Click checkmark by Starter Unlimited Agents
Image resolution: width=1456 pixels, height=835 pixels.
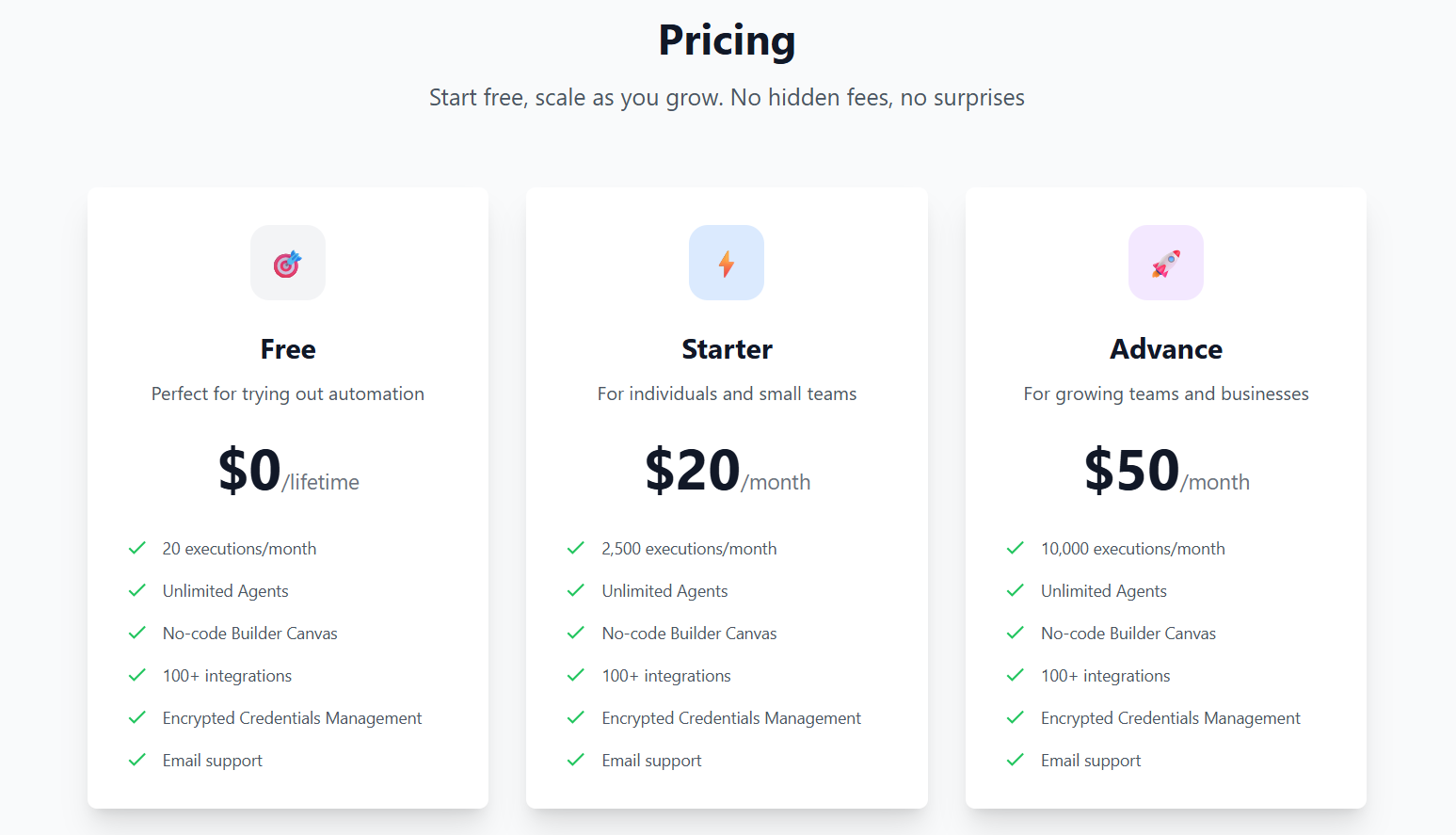(576, 590)
